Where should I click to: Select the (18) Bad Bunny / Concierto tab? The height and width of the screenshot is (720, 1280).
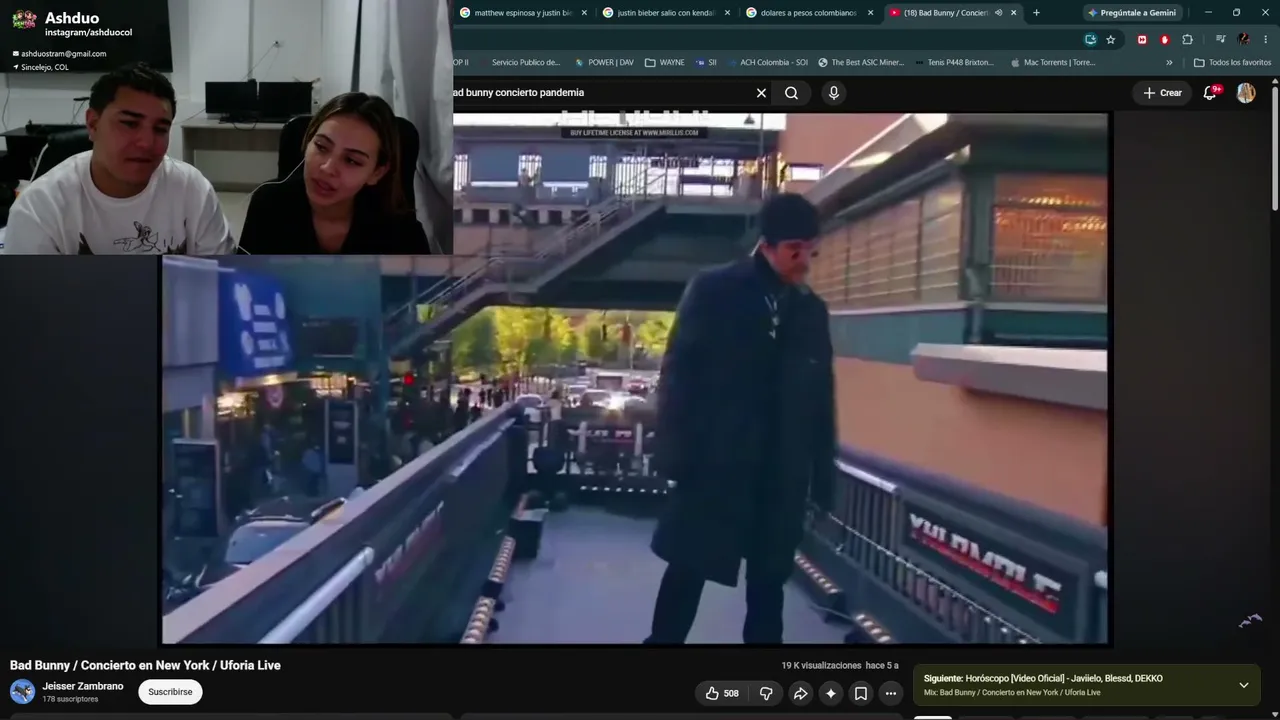tap(952, 13)
